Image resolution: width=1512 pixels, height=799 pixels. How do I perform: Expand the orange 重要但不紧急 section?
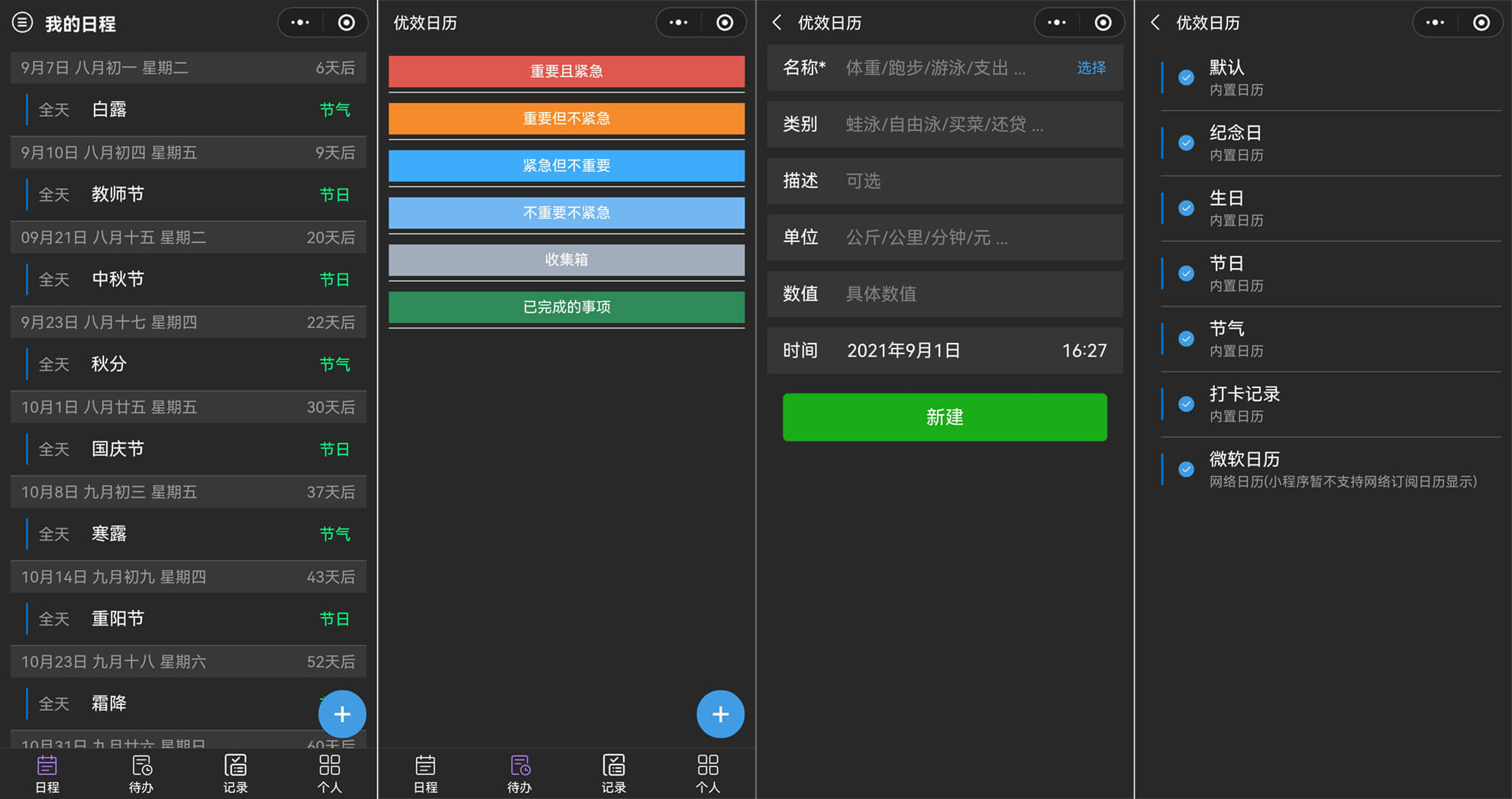click(x=567, y=118)
